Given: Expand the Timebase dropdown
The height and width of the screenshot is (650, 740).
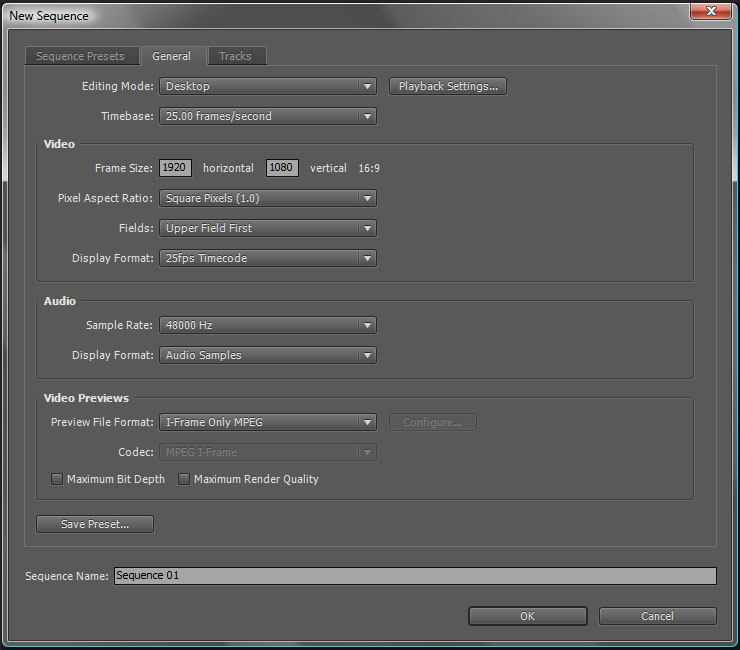Looking at the screenshot, I should click(x=267, y=117).
